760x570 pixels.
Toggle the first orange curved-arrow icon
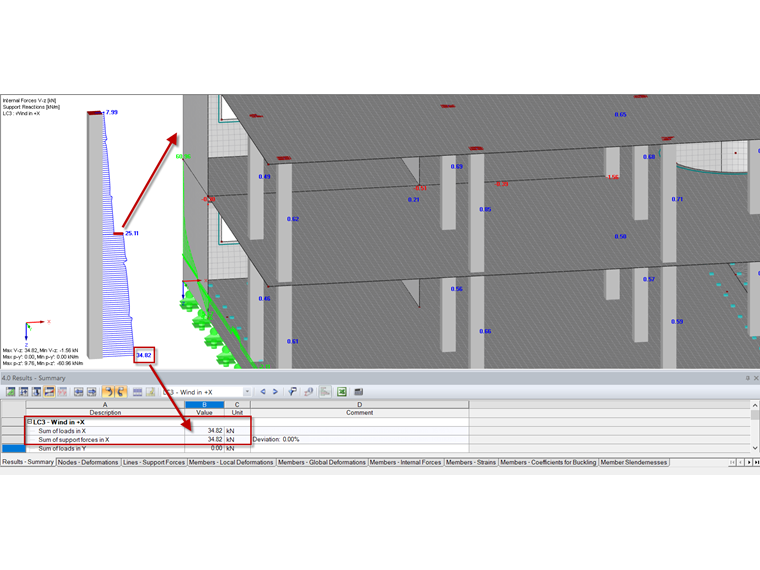(108, 392)
